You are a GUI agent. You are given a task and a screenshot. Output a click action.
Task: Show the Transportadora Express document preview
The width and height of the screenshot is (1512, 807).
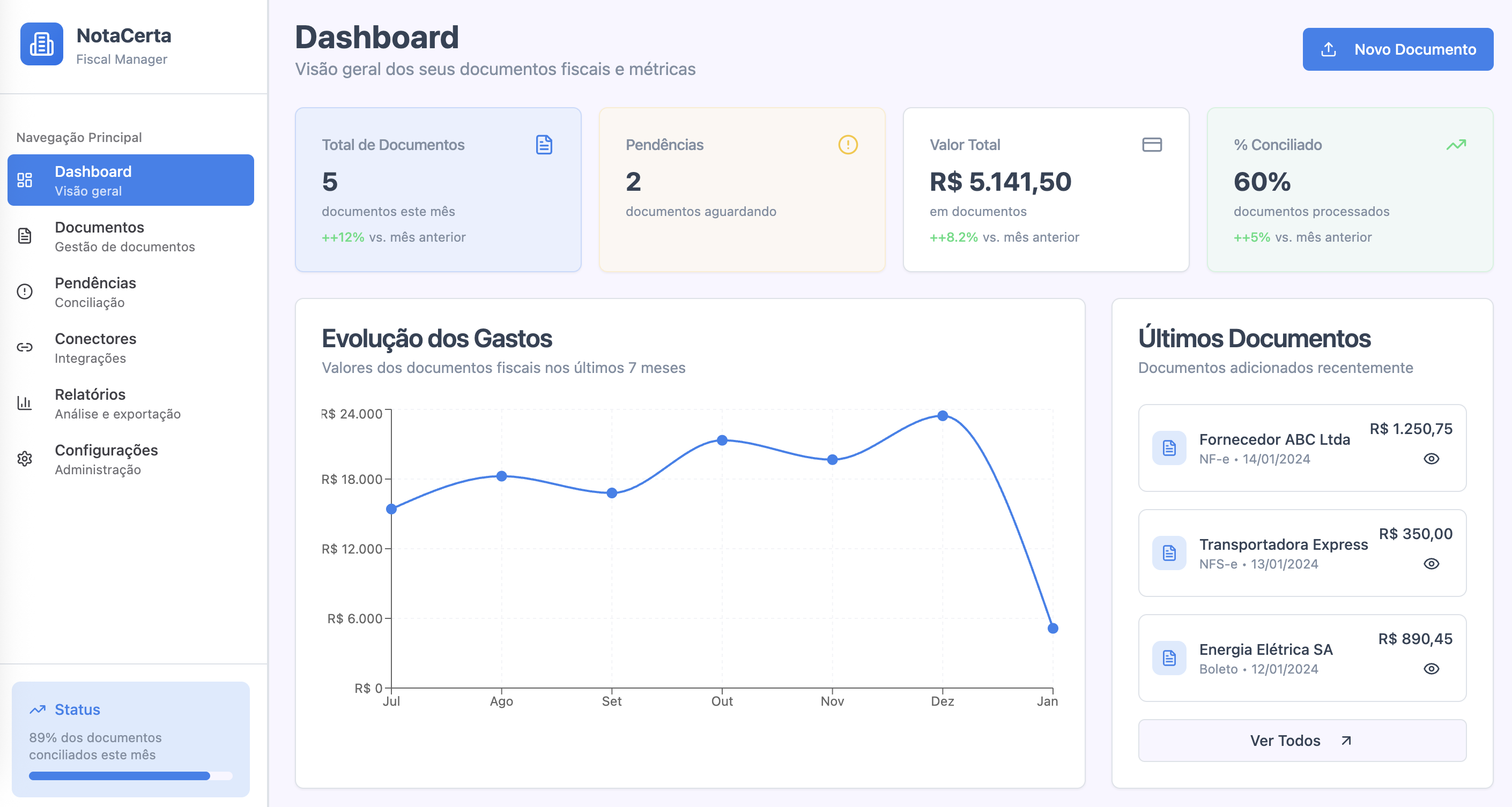[1432, 564]
